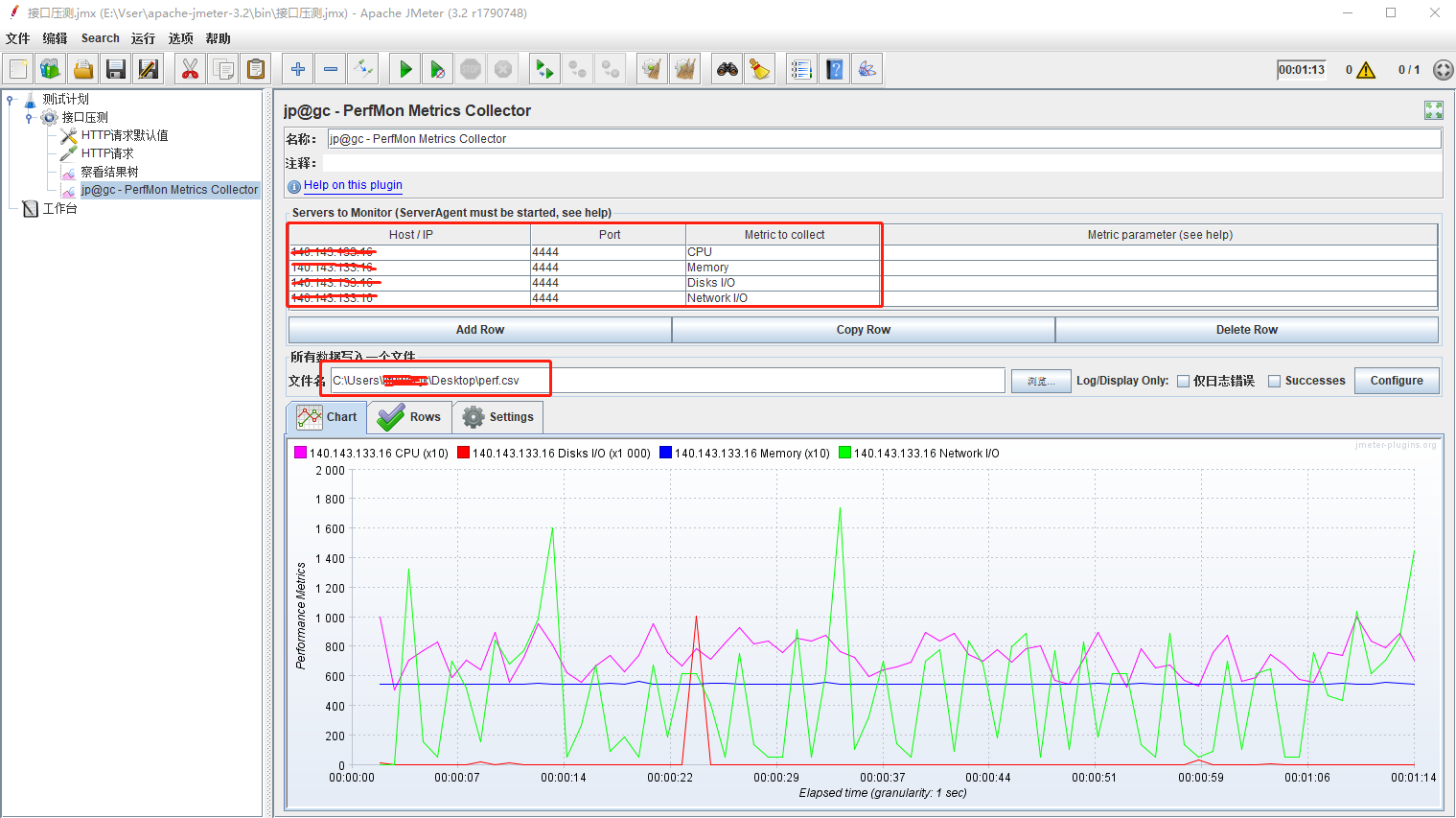1456x818 pixels.
Task: Open the Templates icon in toolbar
Action: tap(51, 69)
